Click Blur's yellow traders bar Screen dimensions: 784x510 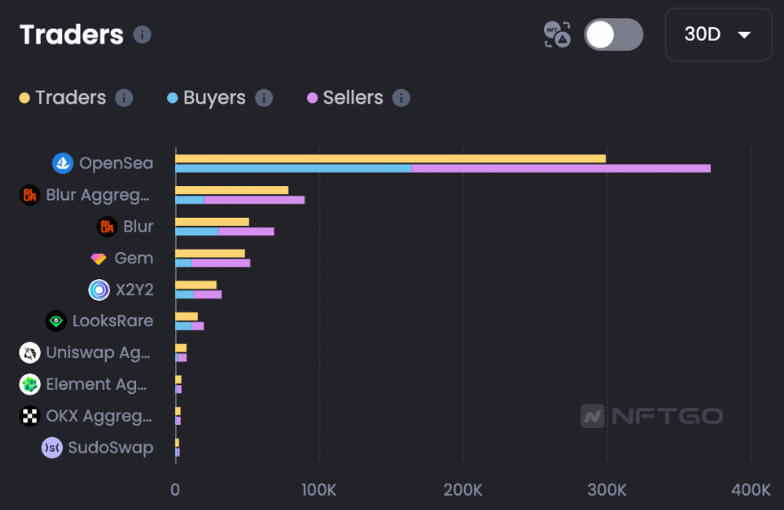point(212,222)
